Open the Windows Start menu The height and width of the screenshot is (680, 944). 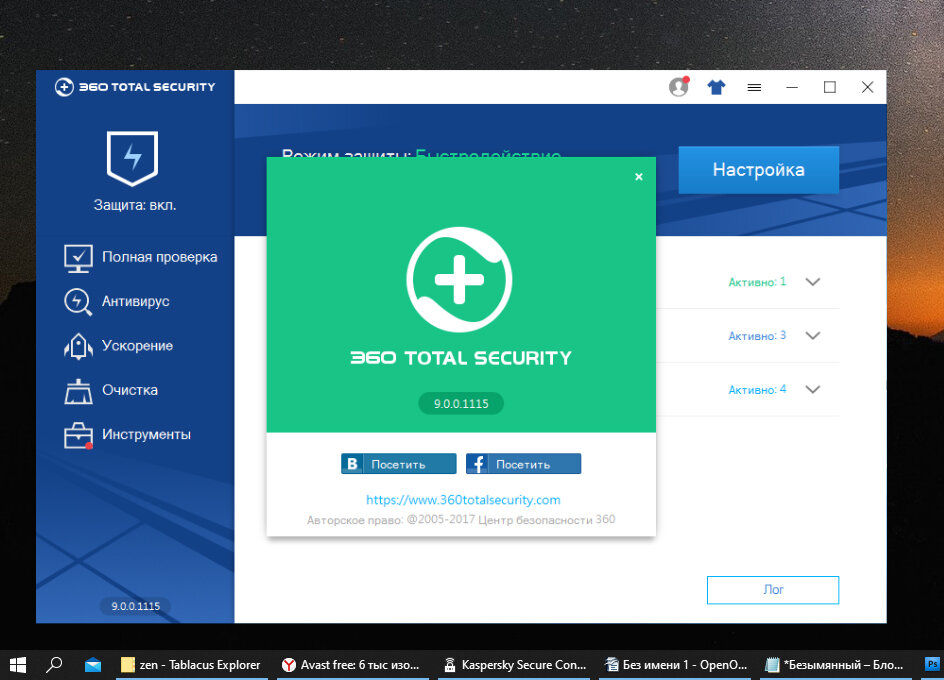click(x=17, y=665)
